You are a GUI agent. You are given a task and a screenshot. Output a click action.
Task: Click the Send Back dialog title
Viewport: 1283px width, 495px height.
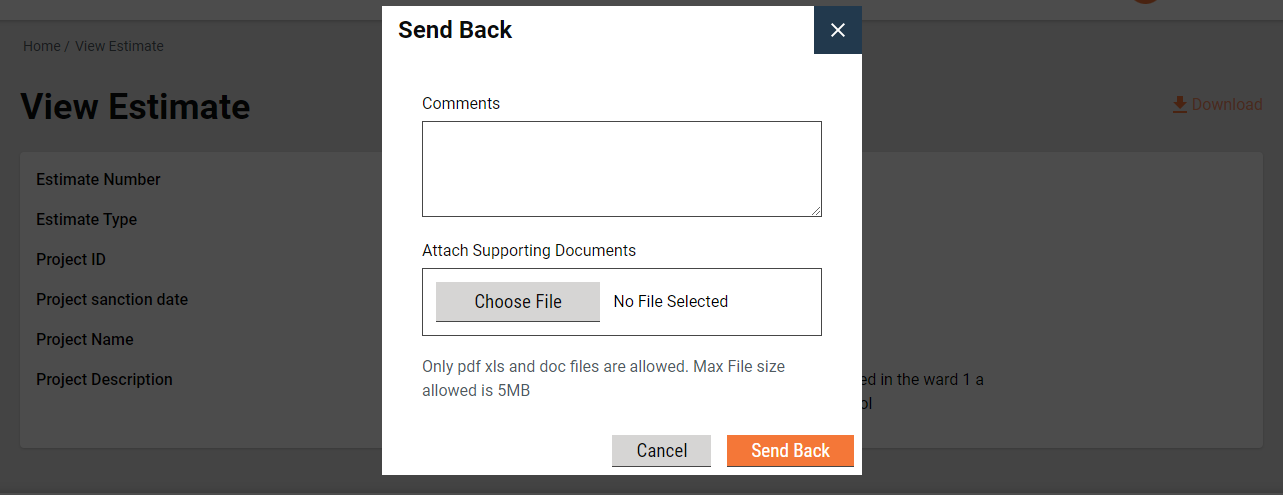[x=455, y=30]
